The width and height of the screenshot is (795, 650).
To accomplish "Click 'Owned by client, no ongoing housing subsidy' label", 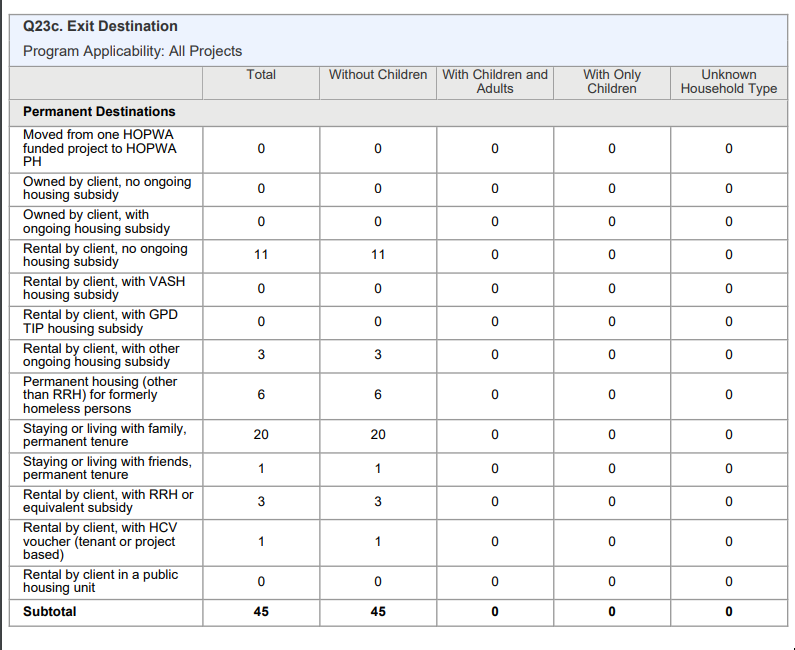I will pos(107,188).
